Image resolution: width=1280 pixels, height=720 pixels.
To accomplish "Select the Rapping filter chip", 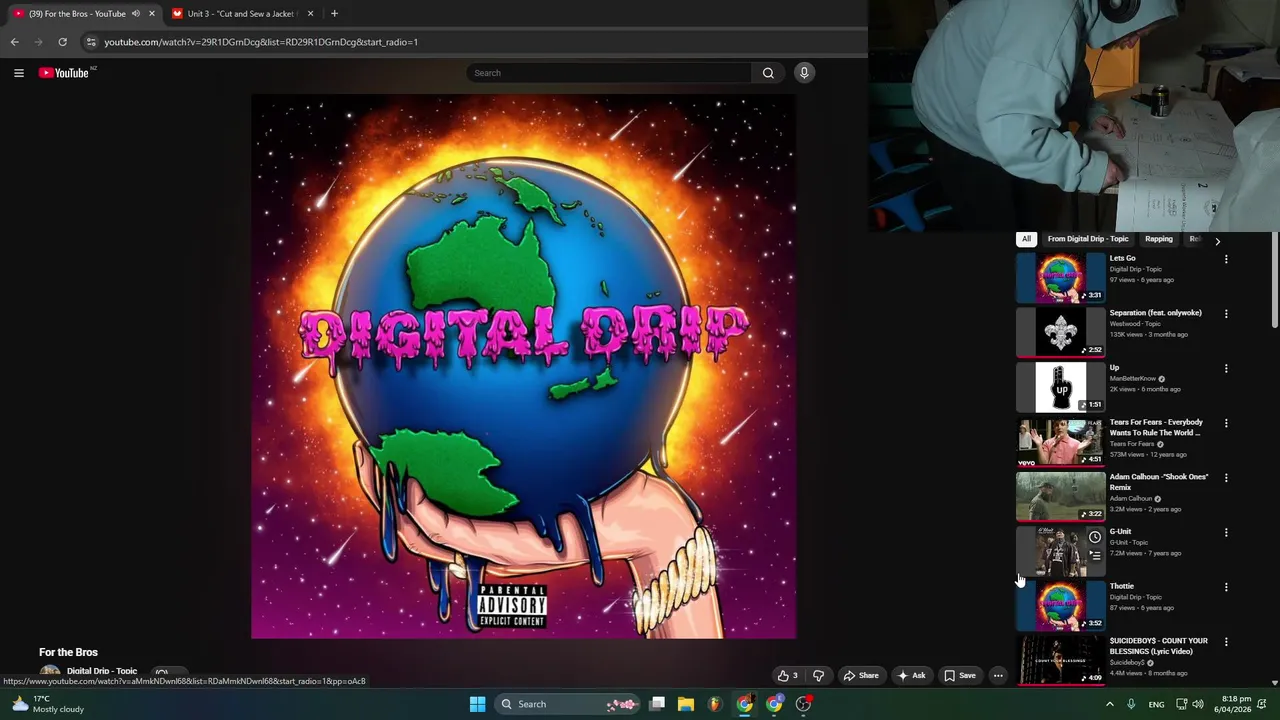I will click(x=1159, y=239).
